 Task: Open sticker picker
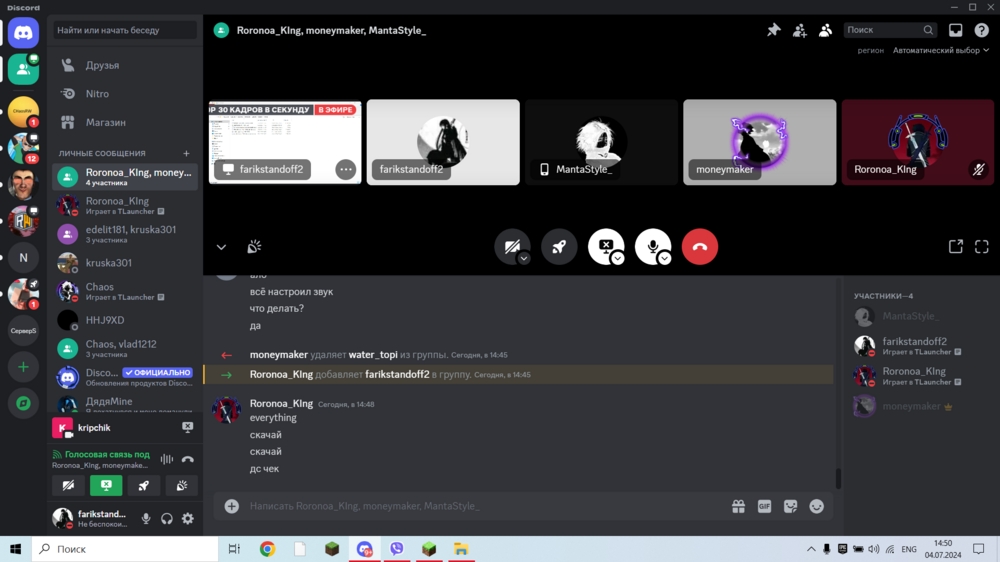pyautogui.click(x=790, y=507)
